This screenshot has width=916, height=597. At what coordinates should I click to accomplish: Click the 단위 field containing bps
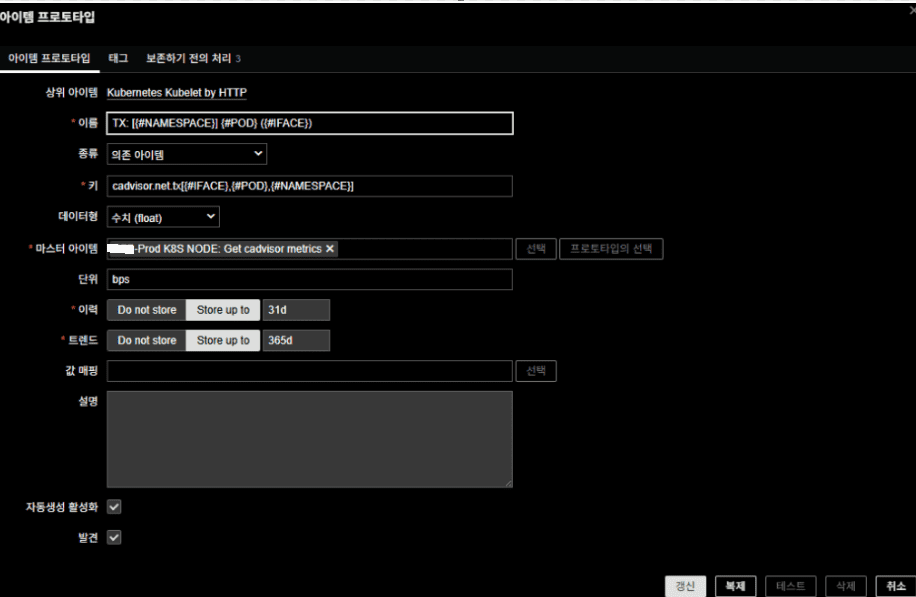[x=310, y=280]
